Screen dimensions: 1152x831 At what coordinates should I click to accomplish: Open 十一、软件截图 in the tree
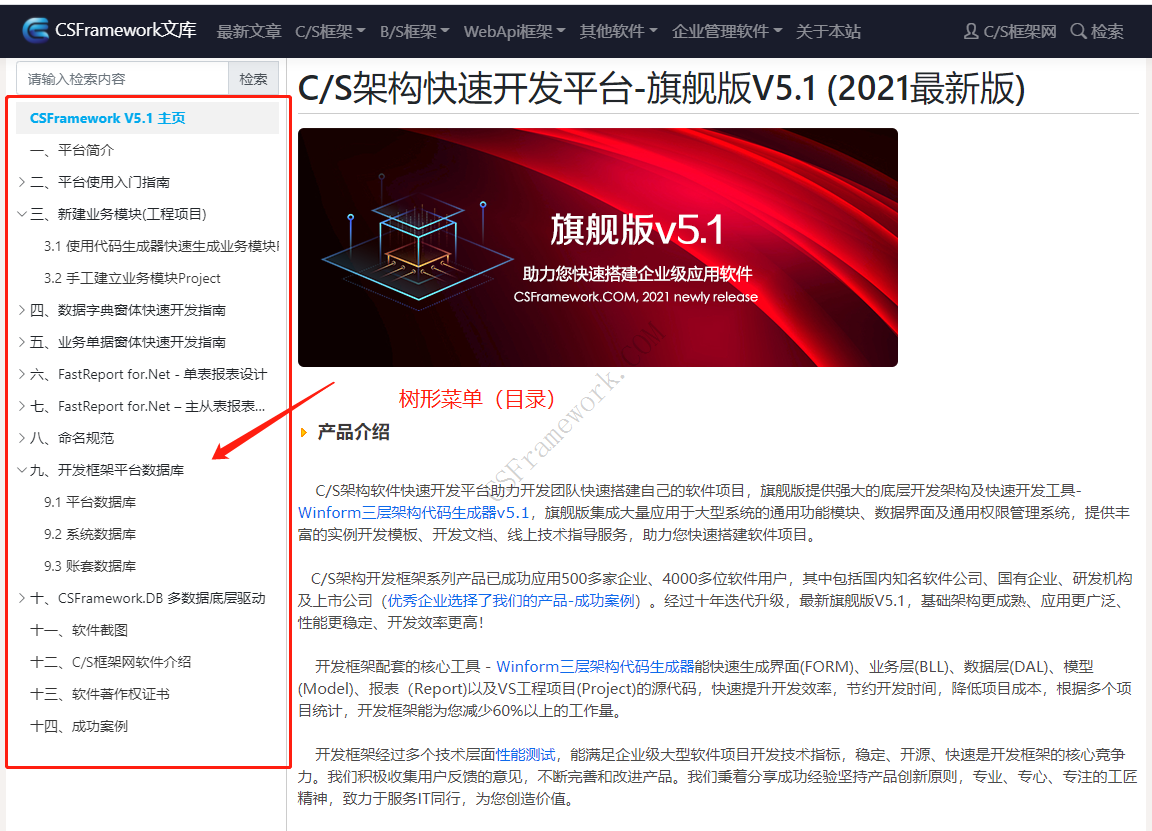coord(79,630)
